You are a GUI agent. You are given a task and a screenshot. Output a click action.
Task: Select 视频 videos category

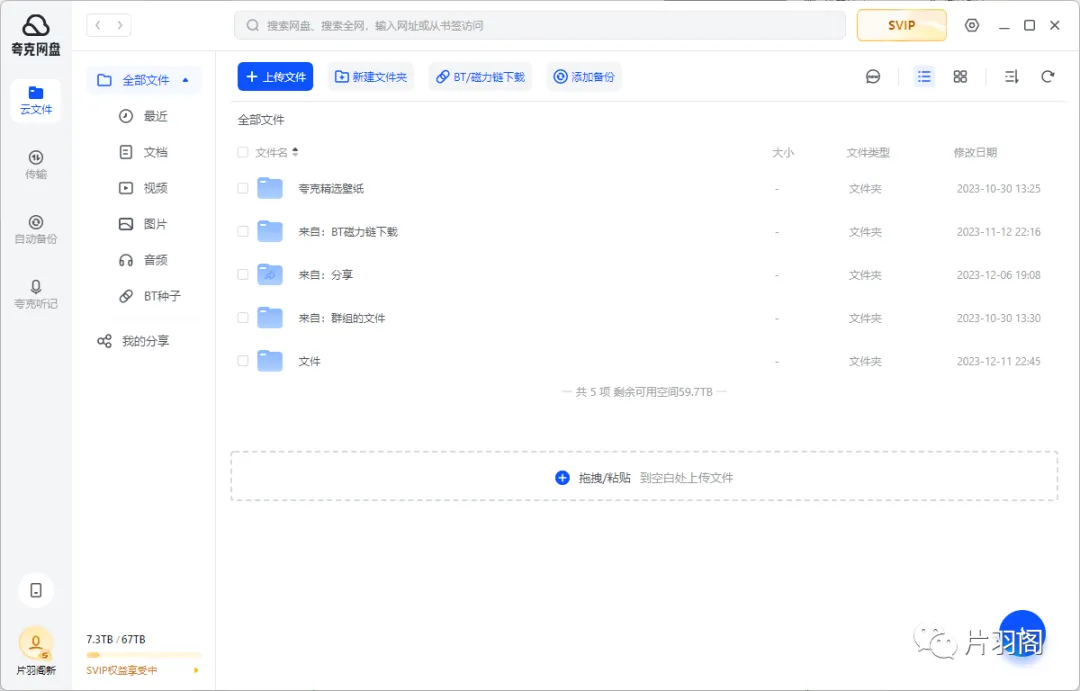coord(143,188)
